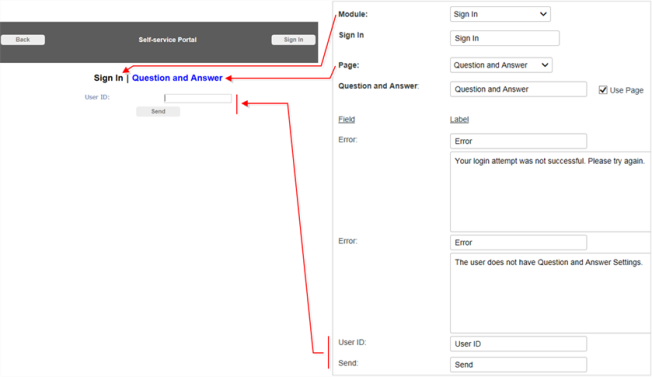Select the second Error label text field
The image size is (652, 377).
[519, 242]
